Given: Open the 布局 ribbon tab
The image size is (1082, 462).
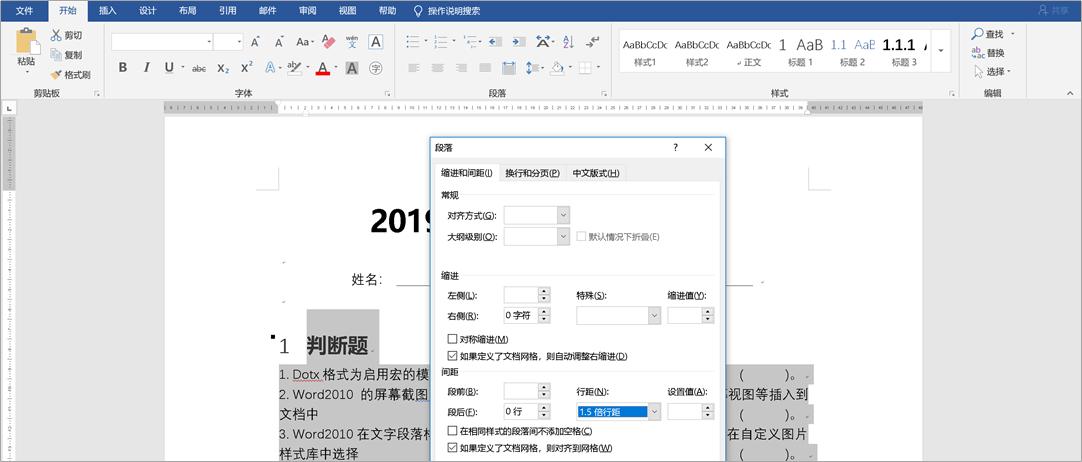Looking at the screenshot, I should [x=187, y=10].
